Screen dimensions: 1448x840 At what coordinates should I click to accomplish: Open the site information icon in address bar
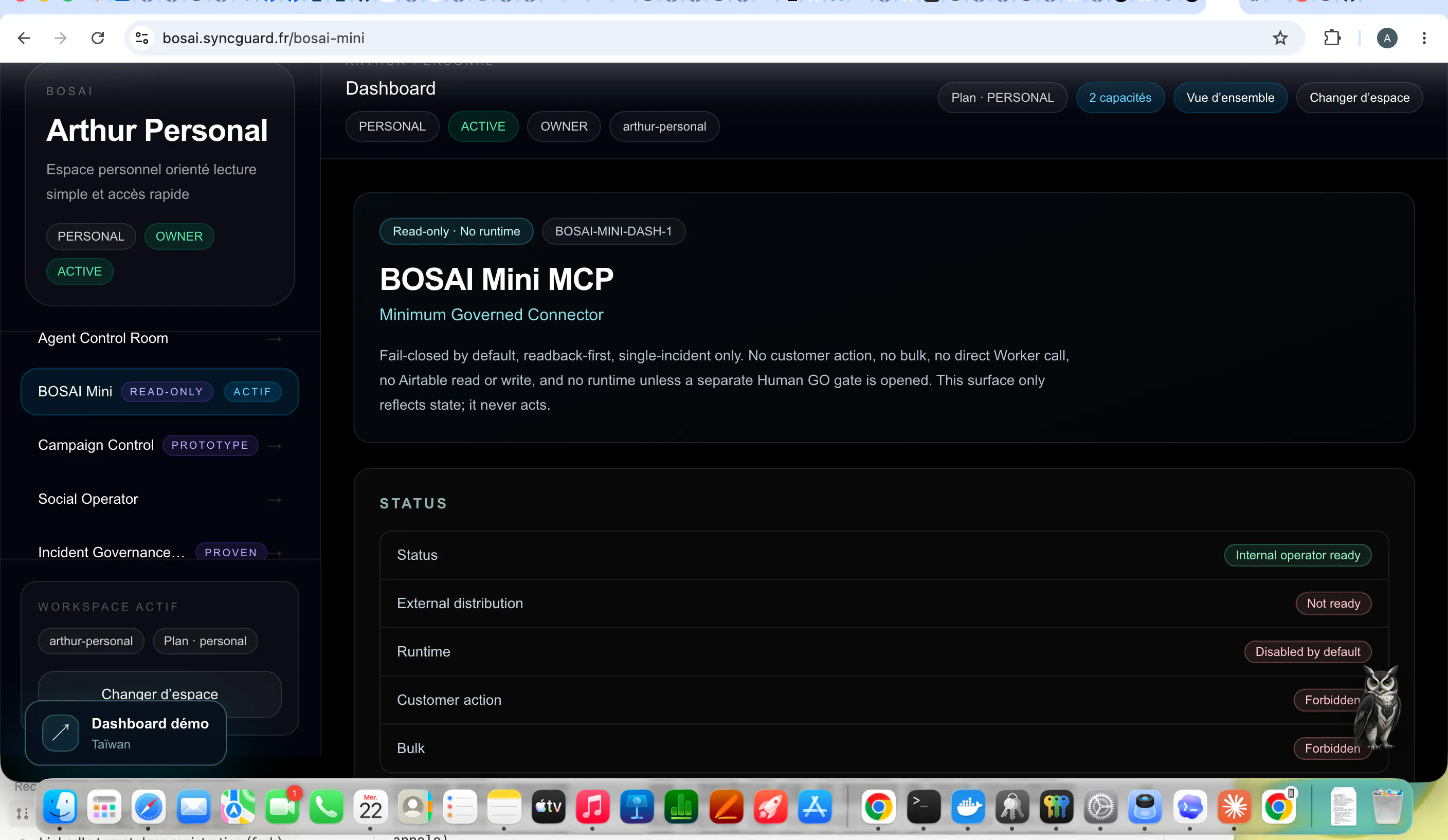142,39
